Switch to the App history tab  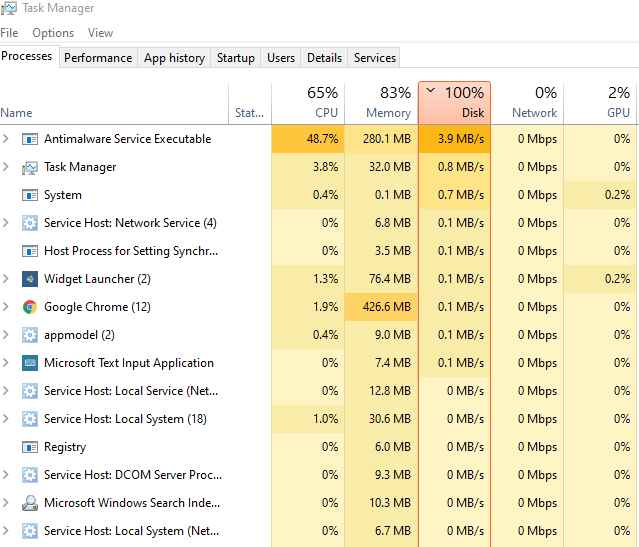click(x=174, y=58)
